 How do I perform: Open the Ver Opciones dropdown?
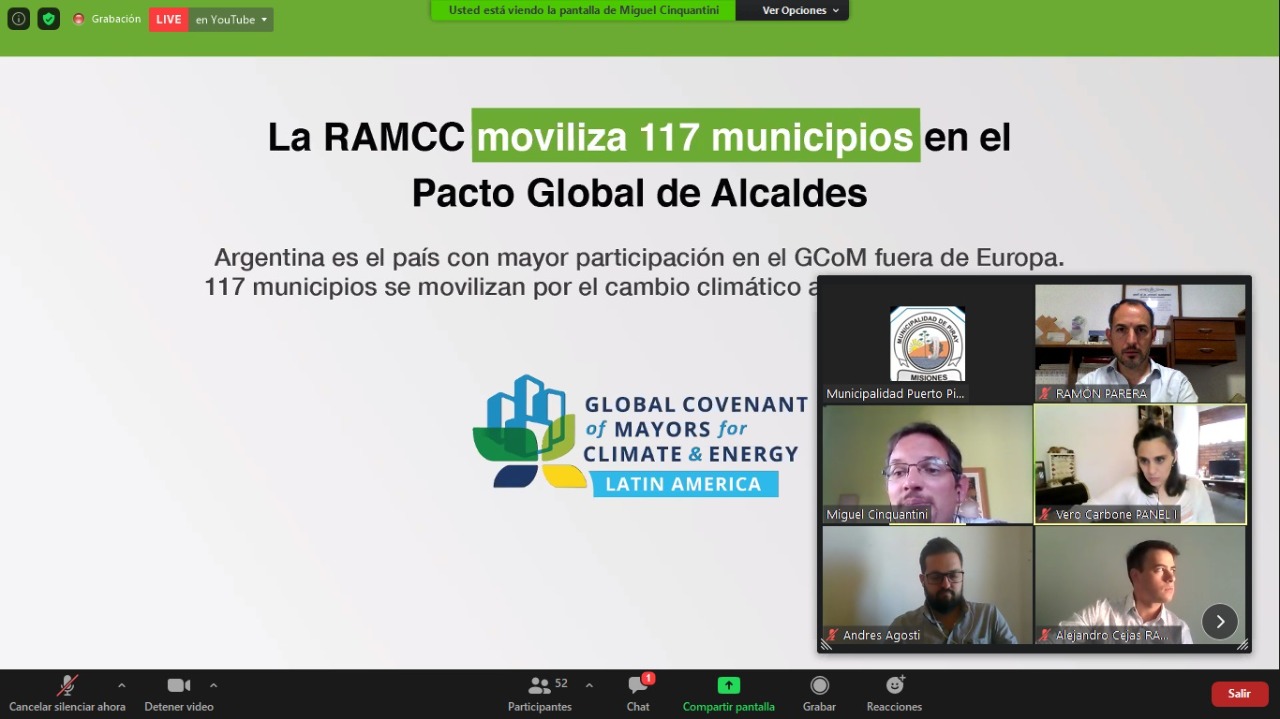[800, 10]
